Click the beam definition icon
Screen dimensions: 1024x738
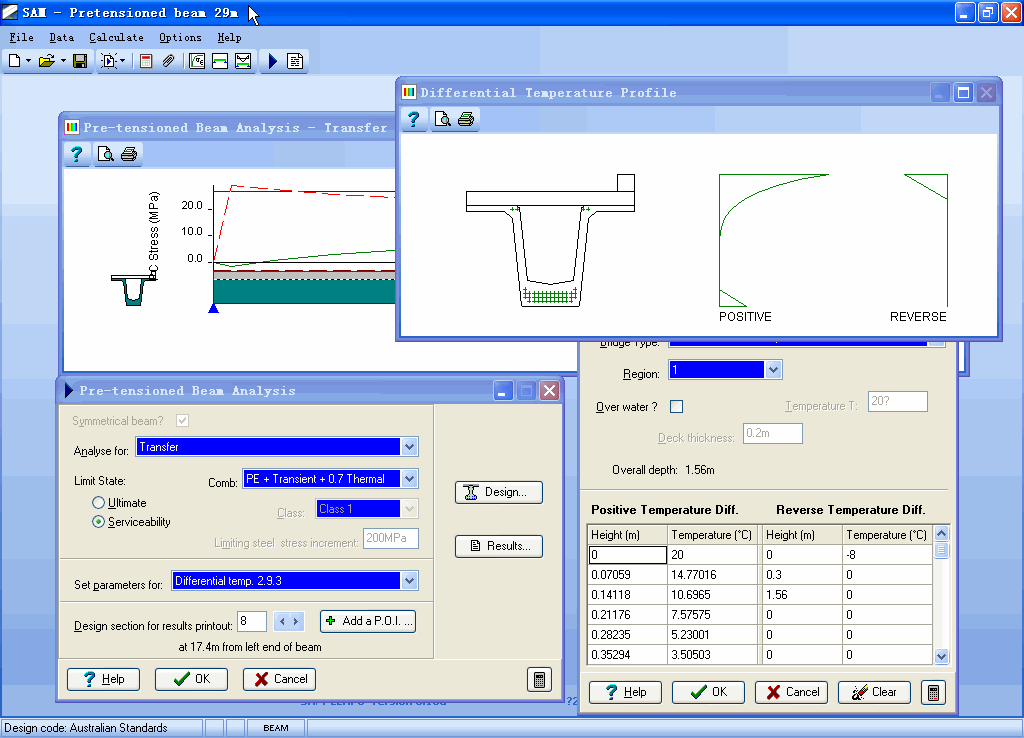click(x=220, y=61)
